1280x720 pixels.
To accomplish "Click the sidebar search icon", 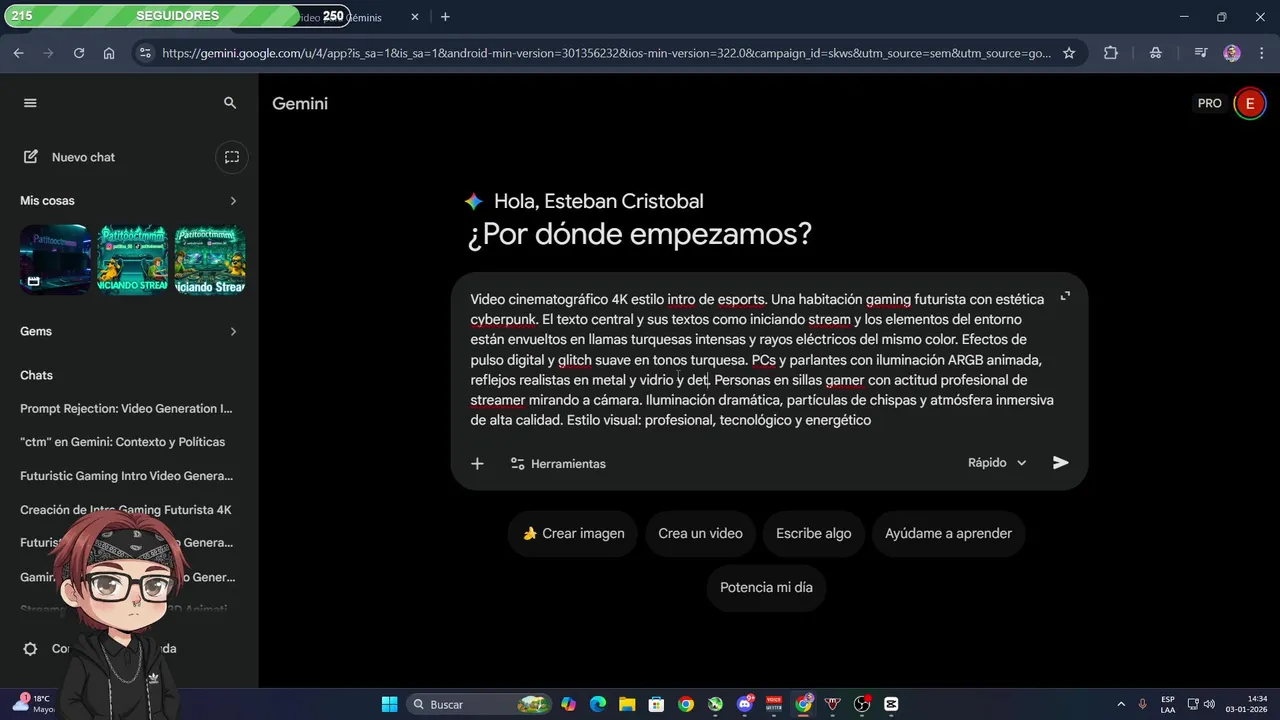I will 230,103.
